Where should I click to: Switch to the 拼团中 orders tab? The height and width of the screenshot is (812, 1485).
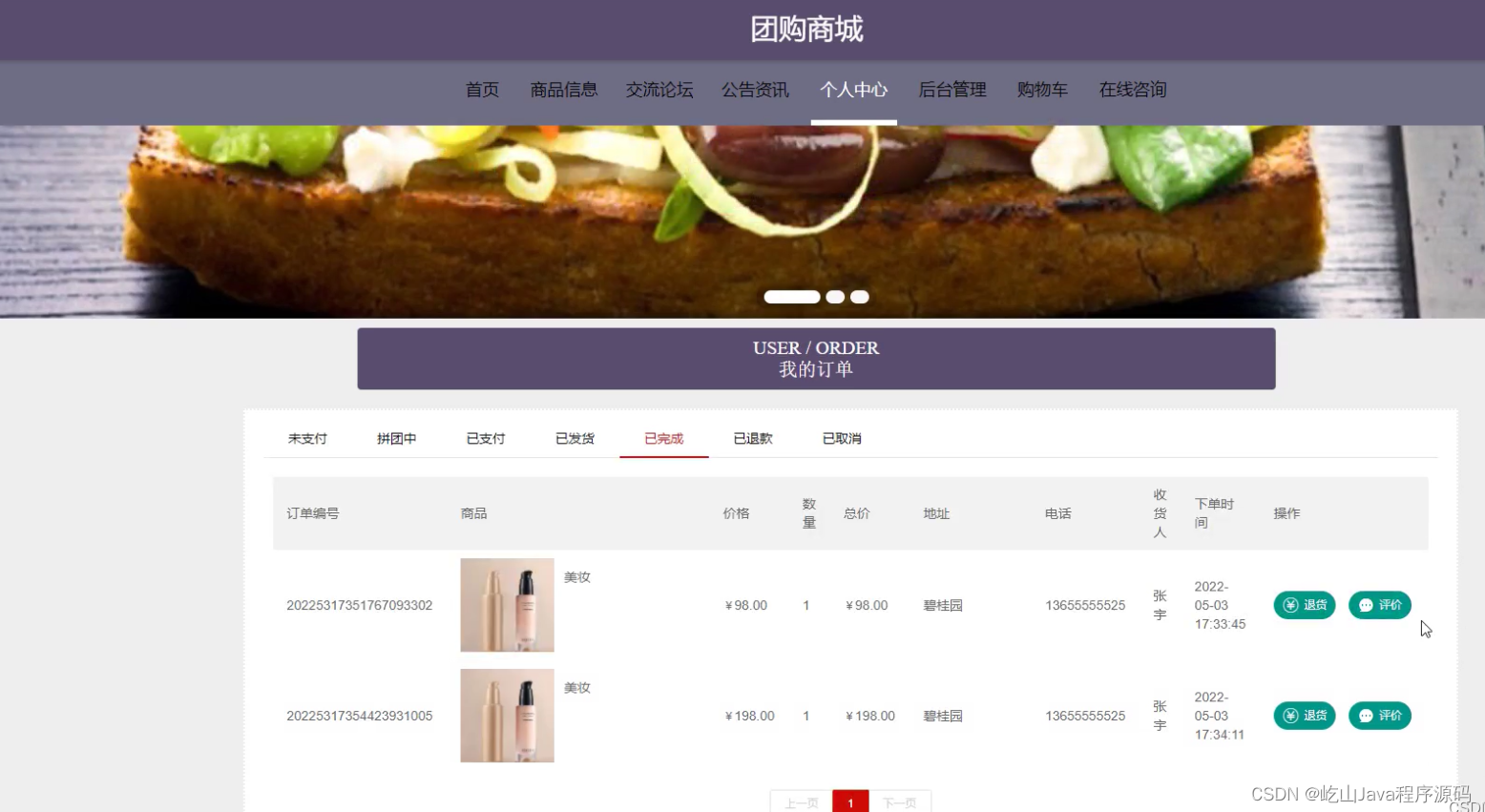coord(396,439)
